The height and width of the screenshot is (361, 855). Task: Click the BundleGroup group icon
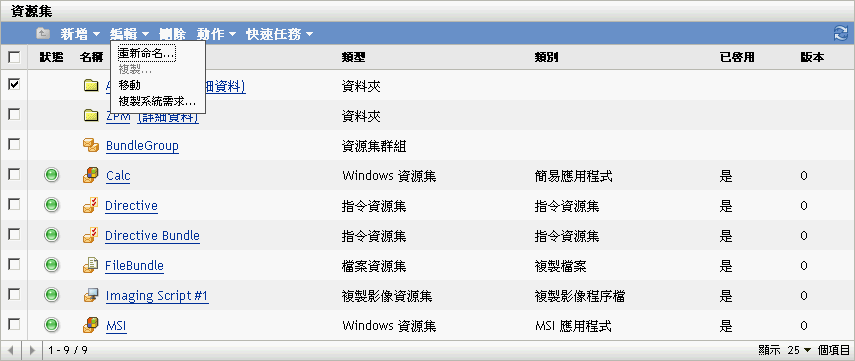pos(91,145)
